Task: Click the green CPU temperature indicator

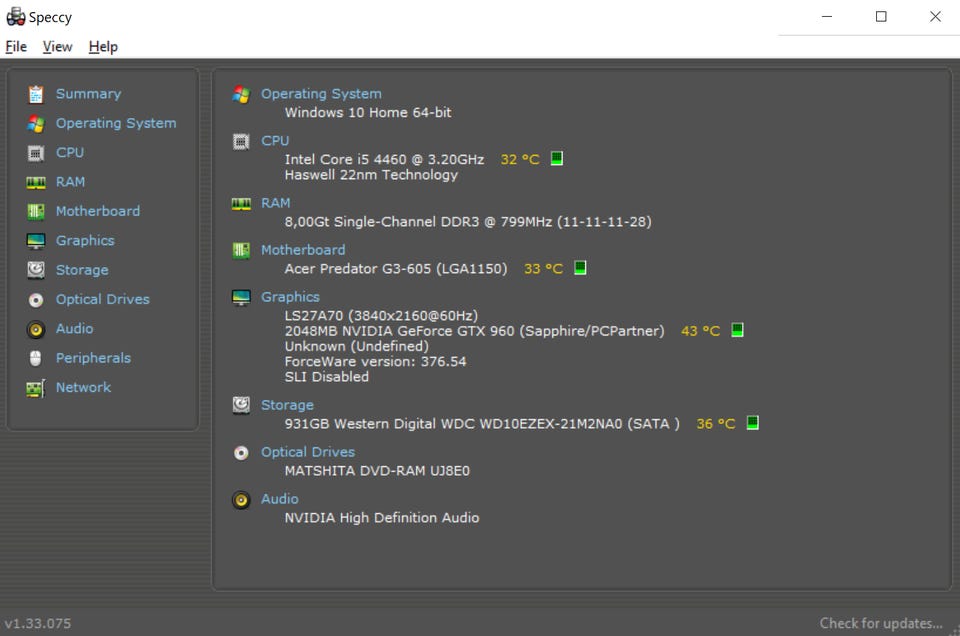Action: [x=557, y=159]
